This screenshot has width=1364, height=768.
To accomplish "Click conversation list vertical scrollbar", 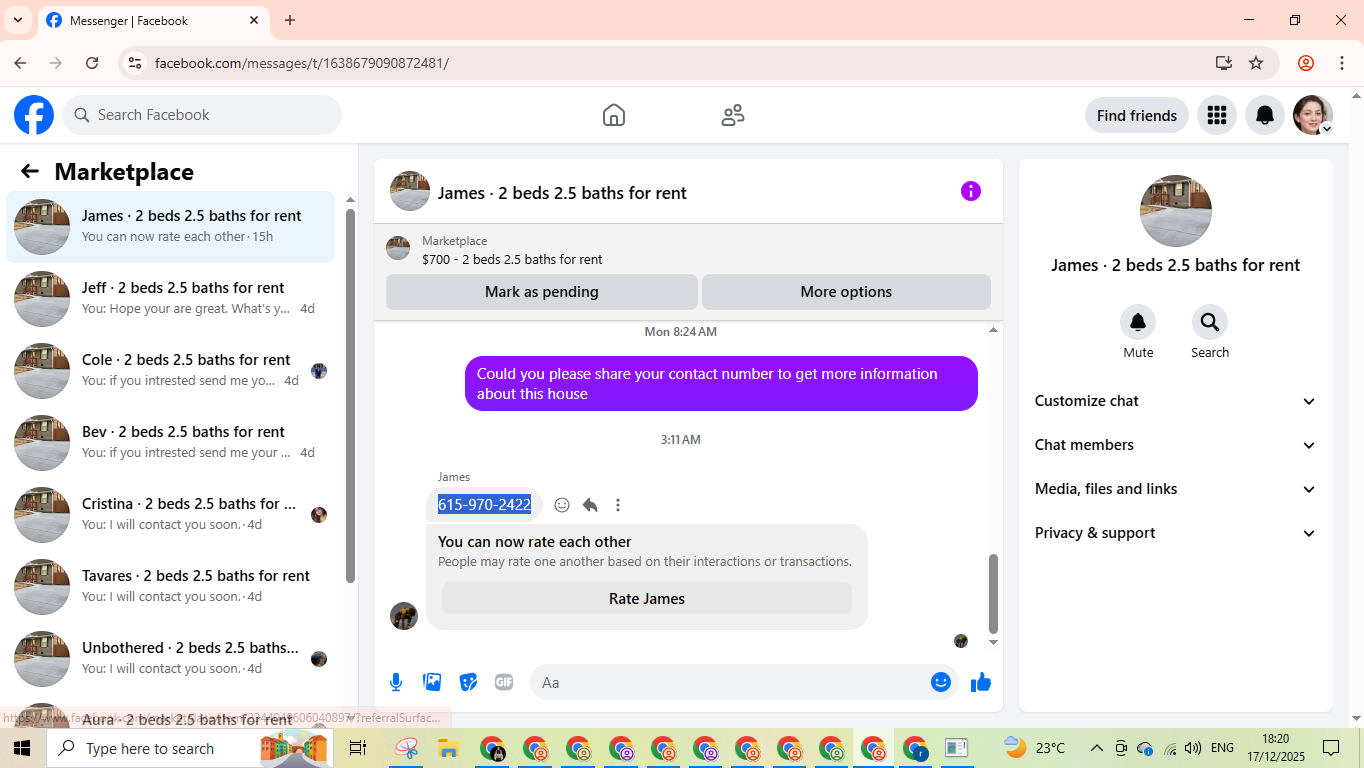I will (x=350, y=395).
